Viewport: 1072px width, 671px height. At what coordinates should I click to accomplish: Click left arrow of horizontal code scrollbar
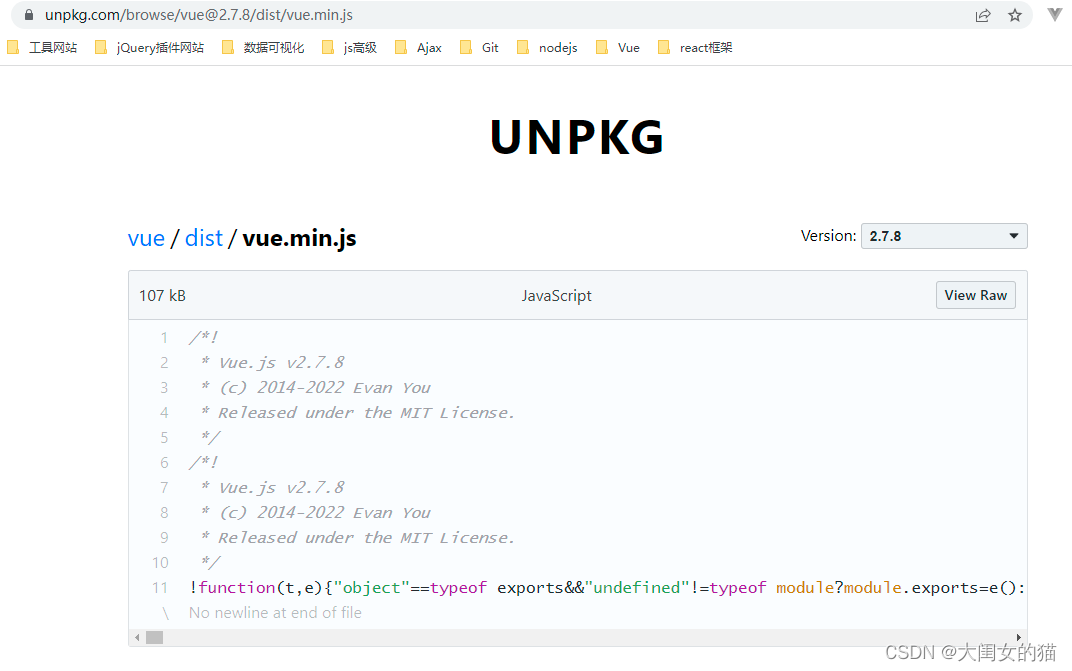137,637
